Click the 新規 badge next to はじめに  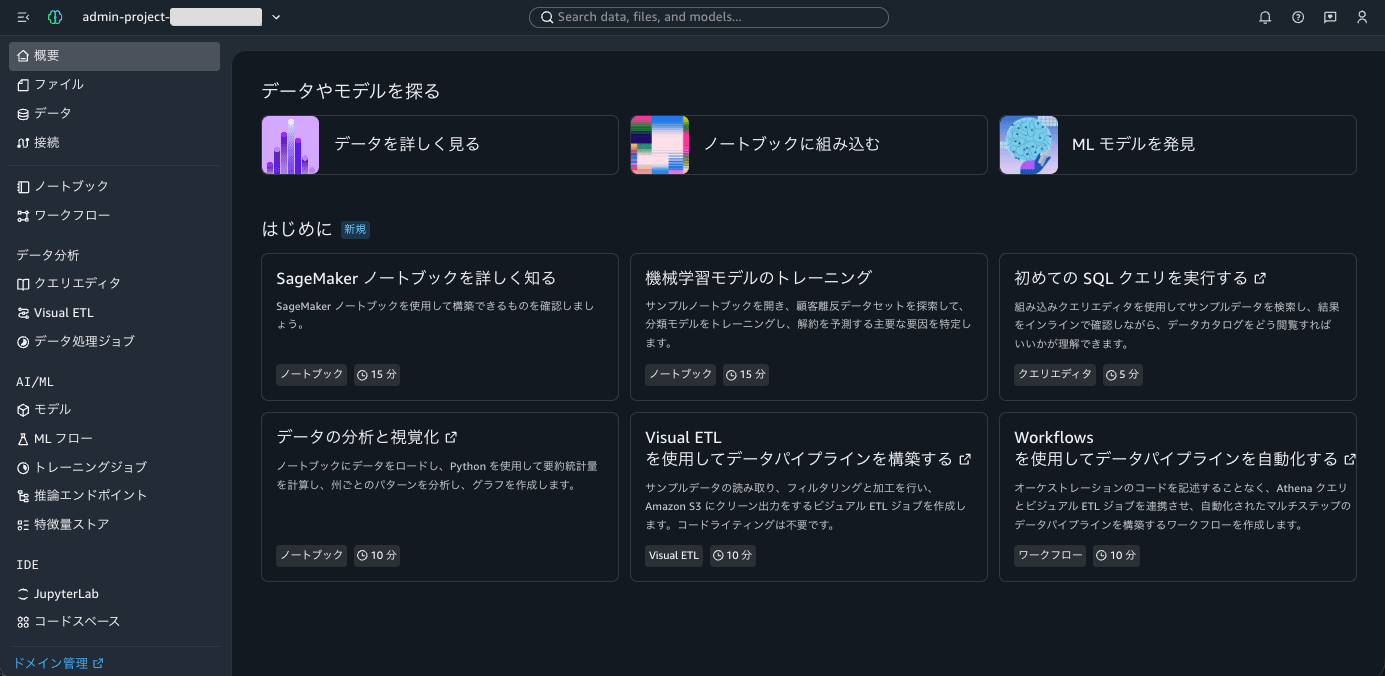(355, 230)
